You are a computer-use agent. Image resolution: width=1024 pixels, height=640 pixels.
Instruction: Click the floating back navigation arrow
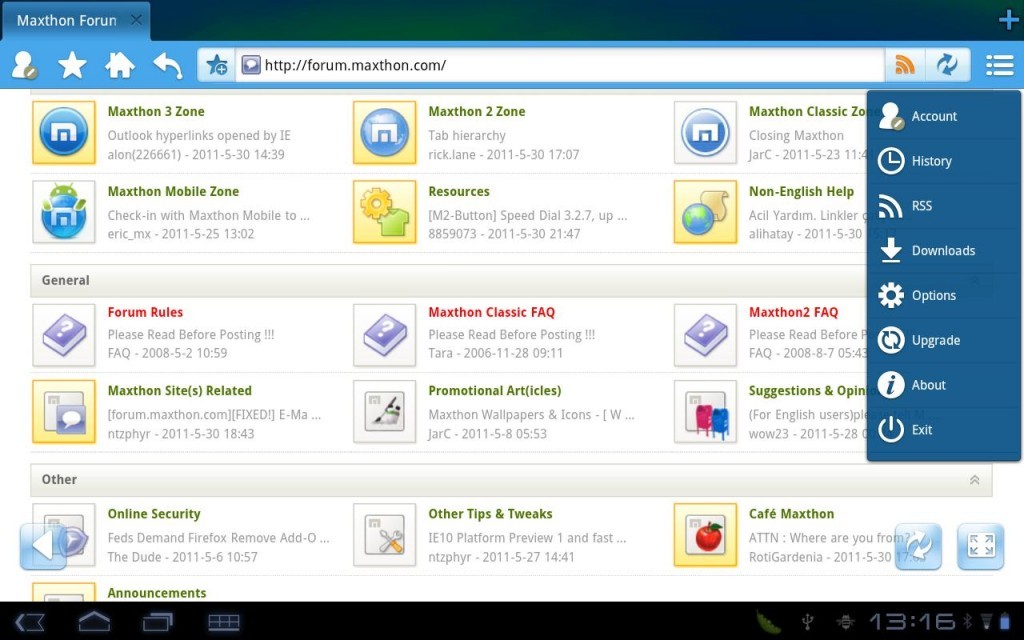(x=43, y=546)
